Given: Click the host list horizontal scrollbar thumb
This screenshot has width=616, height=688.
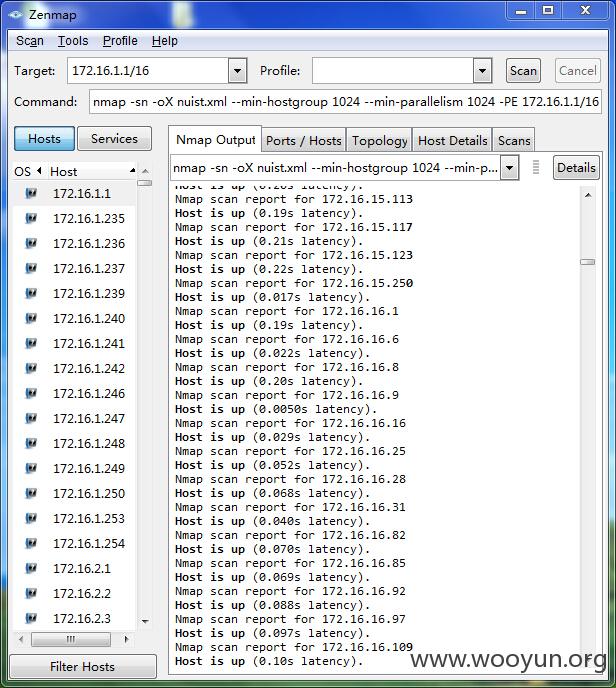Looking at the screenshot, I should 71,639.
